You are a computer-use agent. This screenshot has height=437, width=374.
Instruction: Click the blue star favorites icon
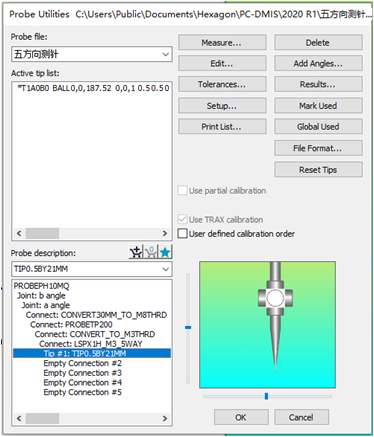coord(165,252)
